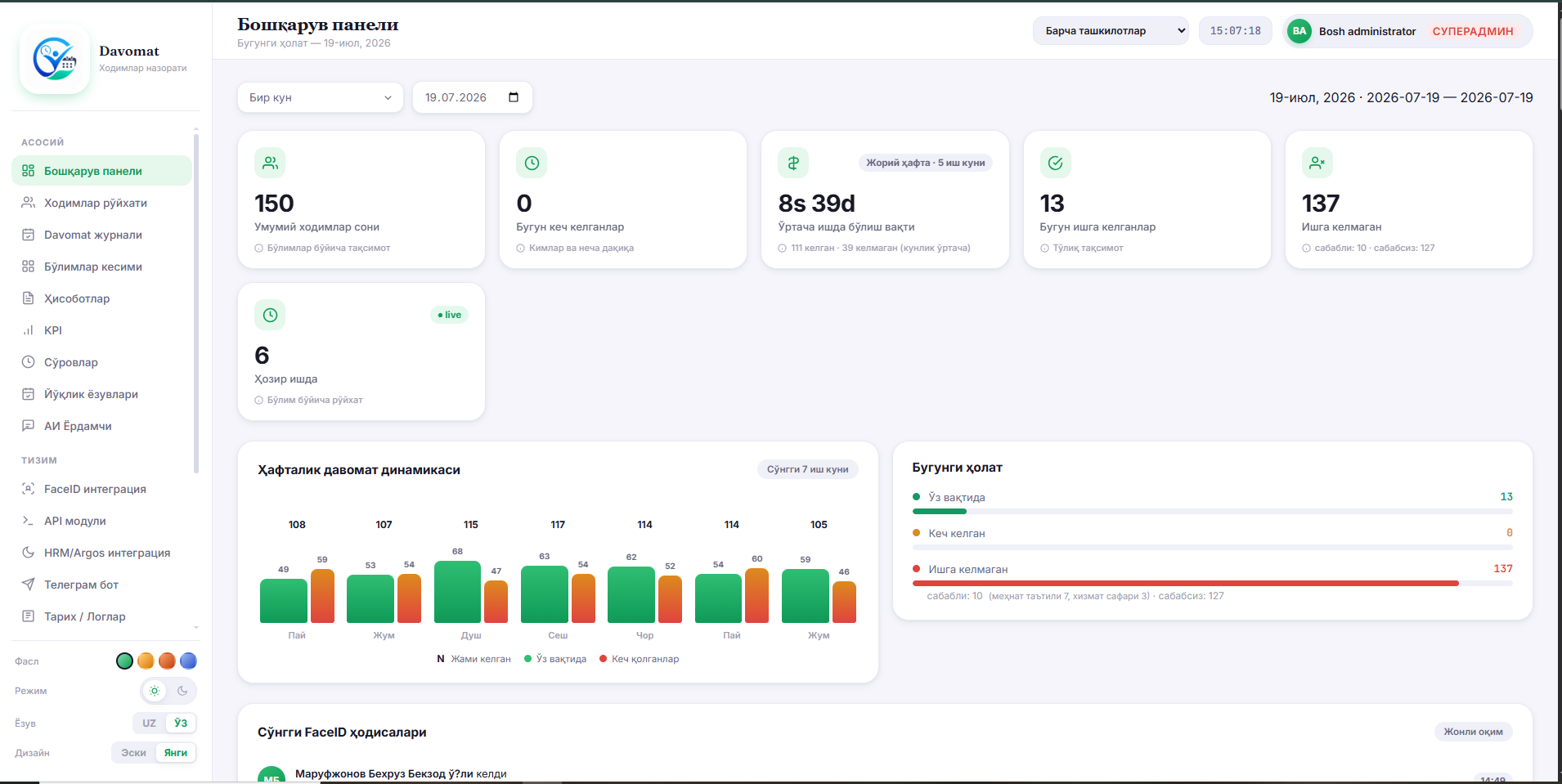Click the late arrivals clock icon in card
Viewport: 1562px width, 784px height.
[x=532, y=163]
